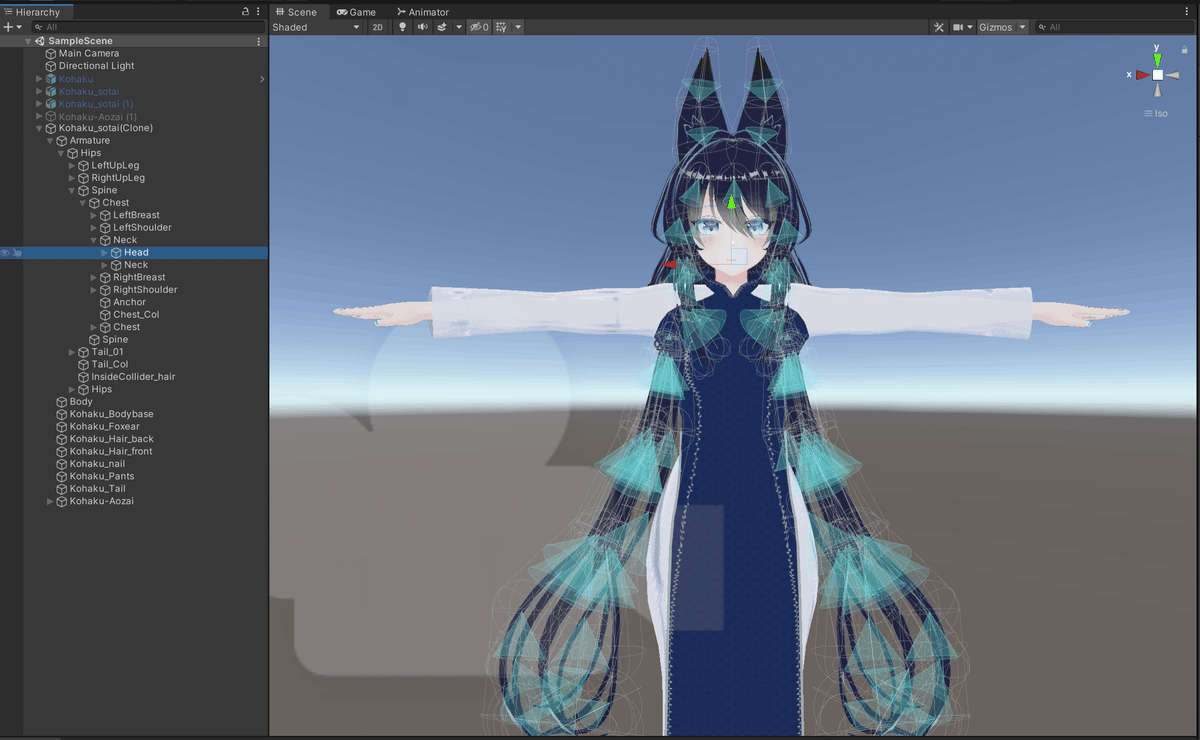Click the blue plane handle of the move gizmo
The width and height of the screenshot is (1200, 740).
(x=738, y=256)
